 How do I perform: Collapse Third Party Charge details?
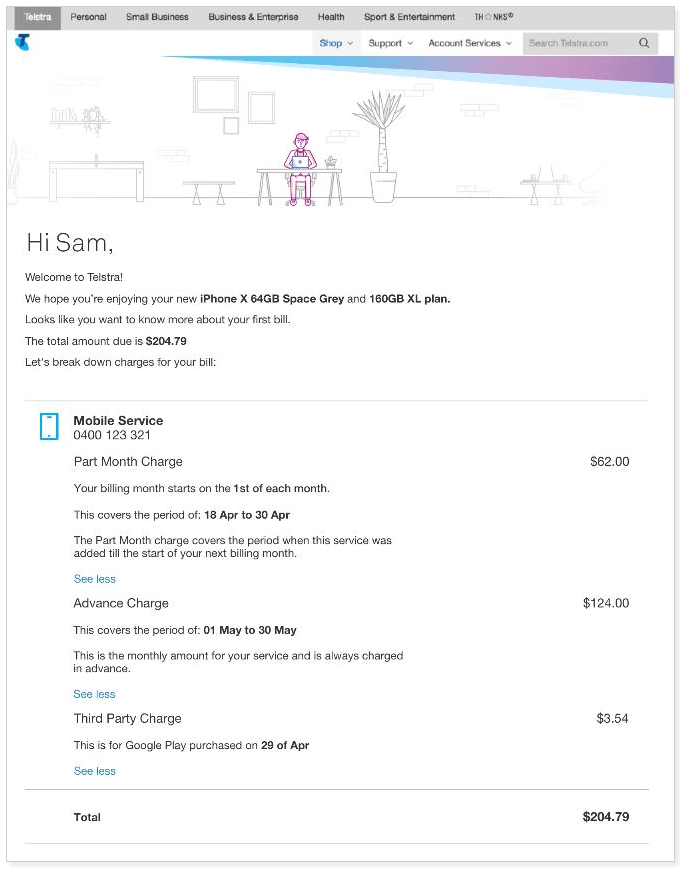click(x=94, y=771)
